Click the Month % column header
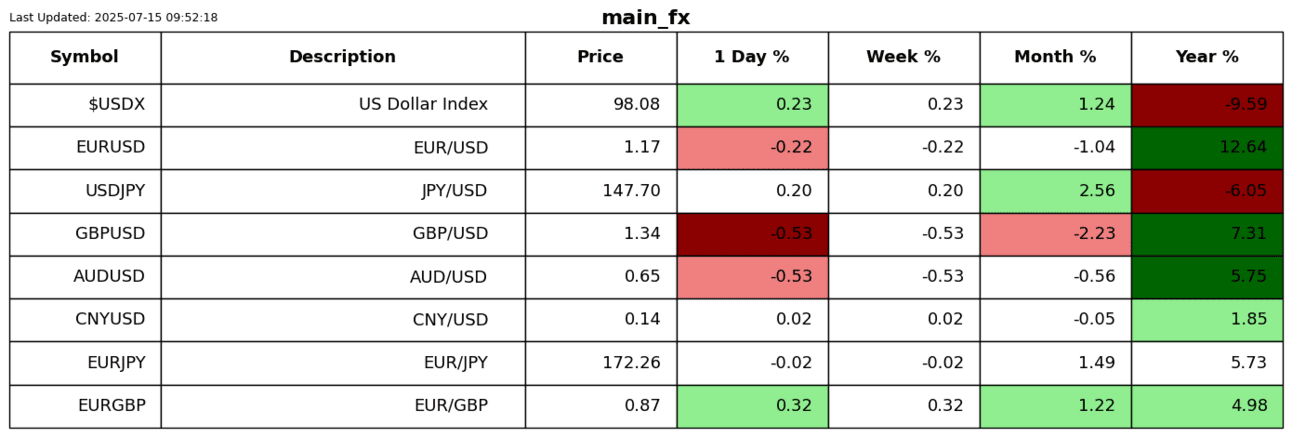 1055,57
